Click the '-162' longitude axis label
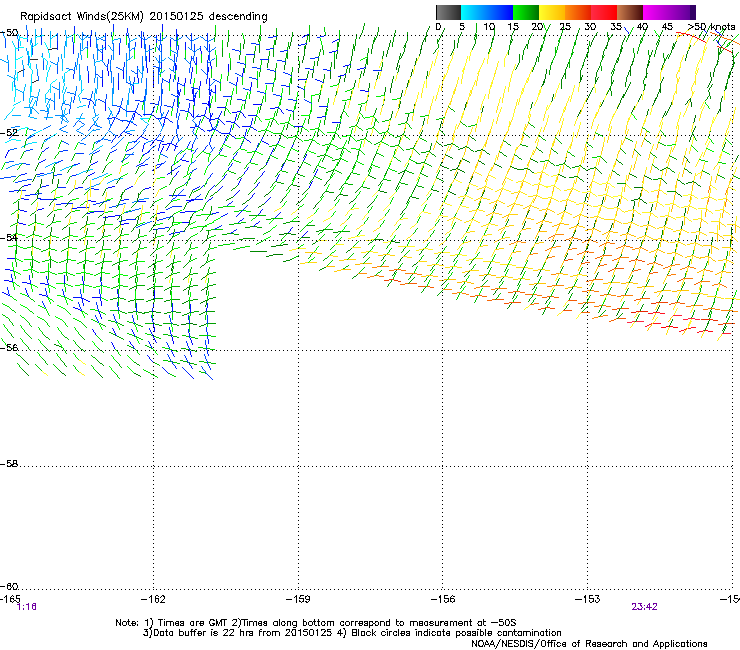 (x=153, y=599)
